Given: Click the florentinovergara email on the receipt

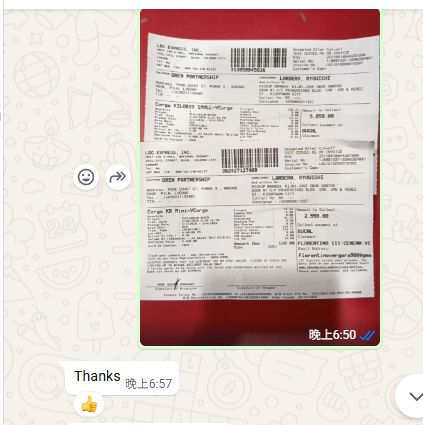Looking at the screenshot, I should point(335,255).
